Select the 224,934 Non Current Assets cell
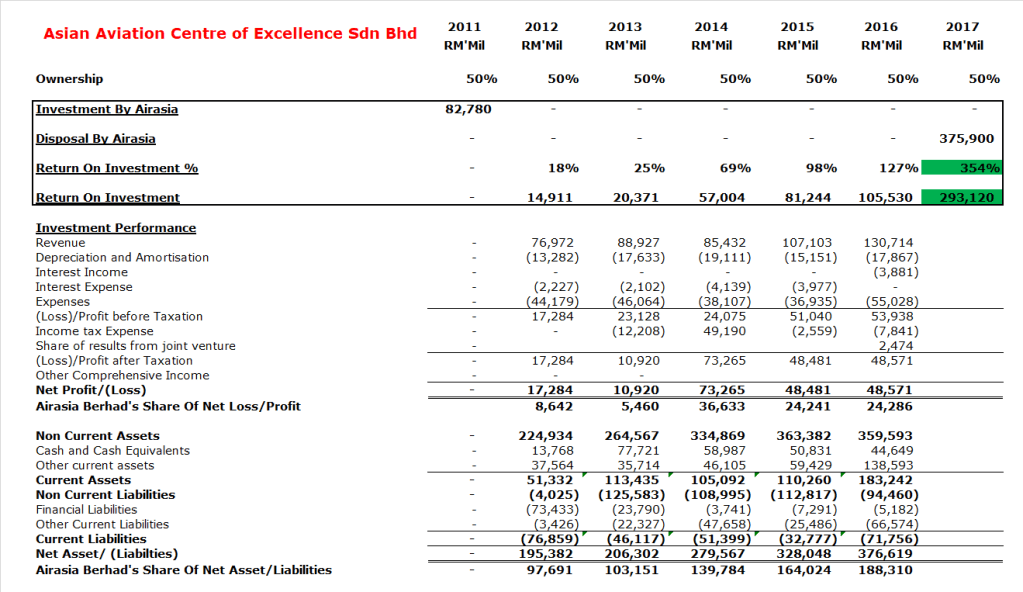Image resolution: width=1023 pixels, height=592 pixels. tap(549, 436)
